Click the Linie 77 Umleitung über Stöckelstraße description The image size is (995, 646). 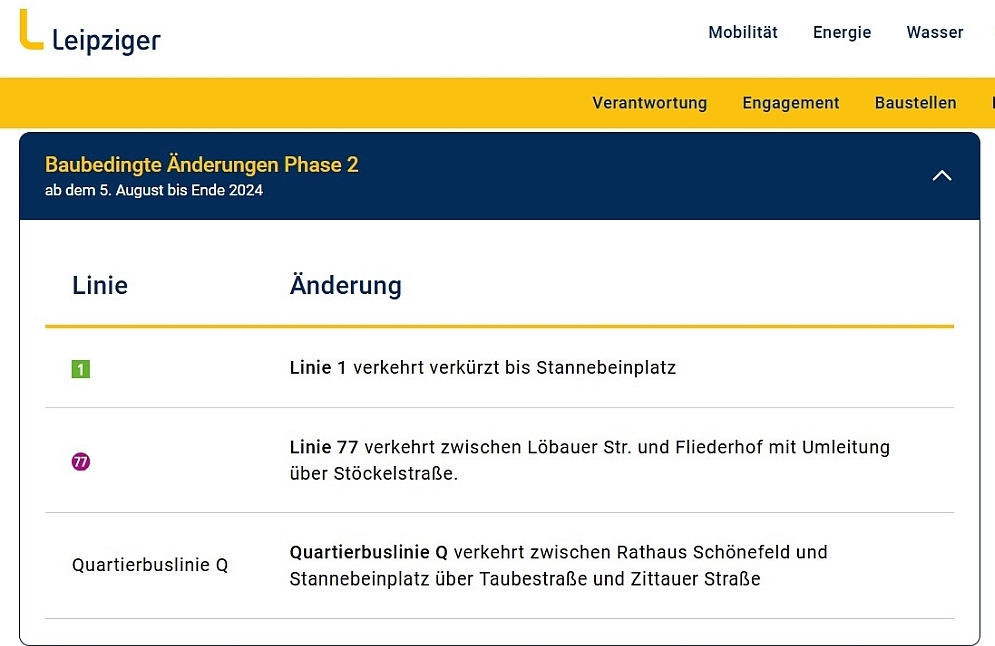pos(589,460)
